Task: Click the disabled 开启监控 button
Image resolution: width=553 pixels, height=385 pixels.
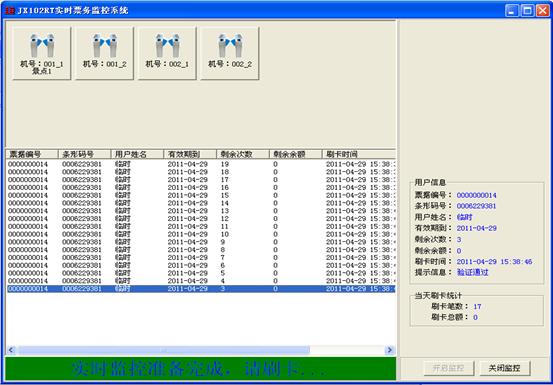Action: [449, 368]
